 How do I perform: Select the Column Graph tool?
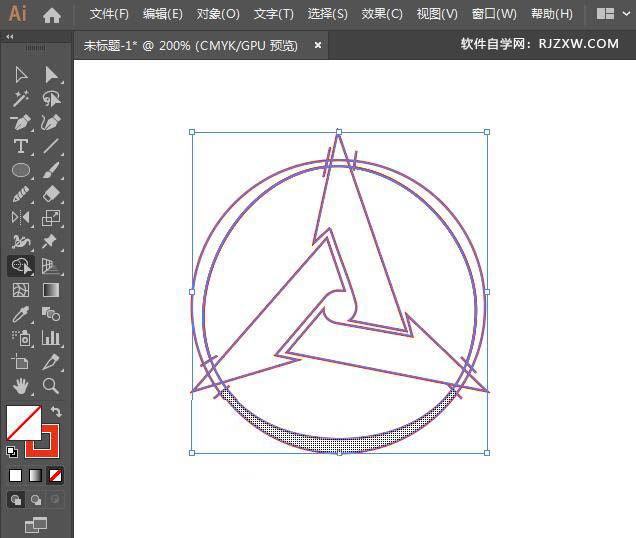tap(51, 338)
